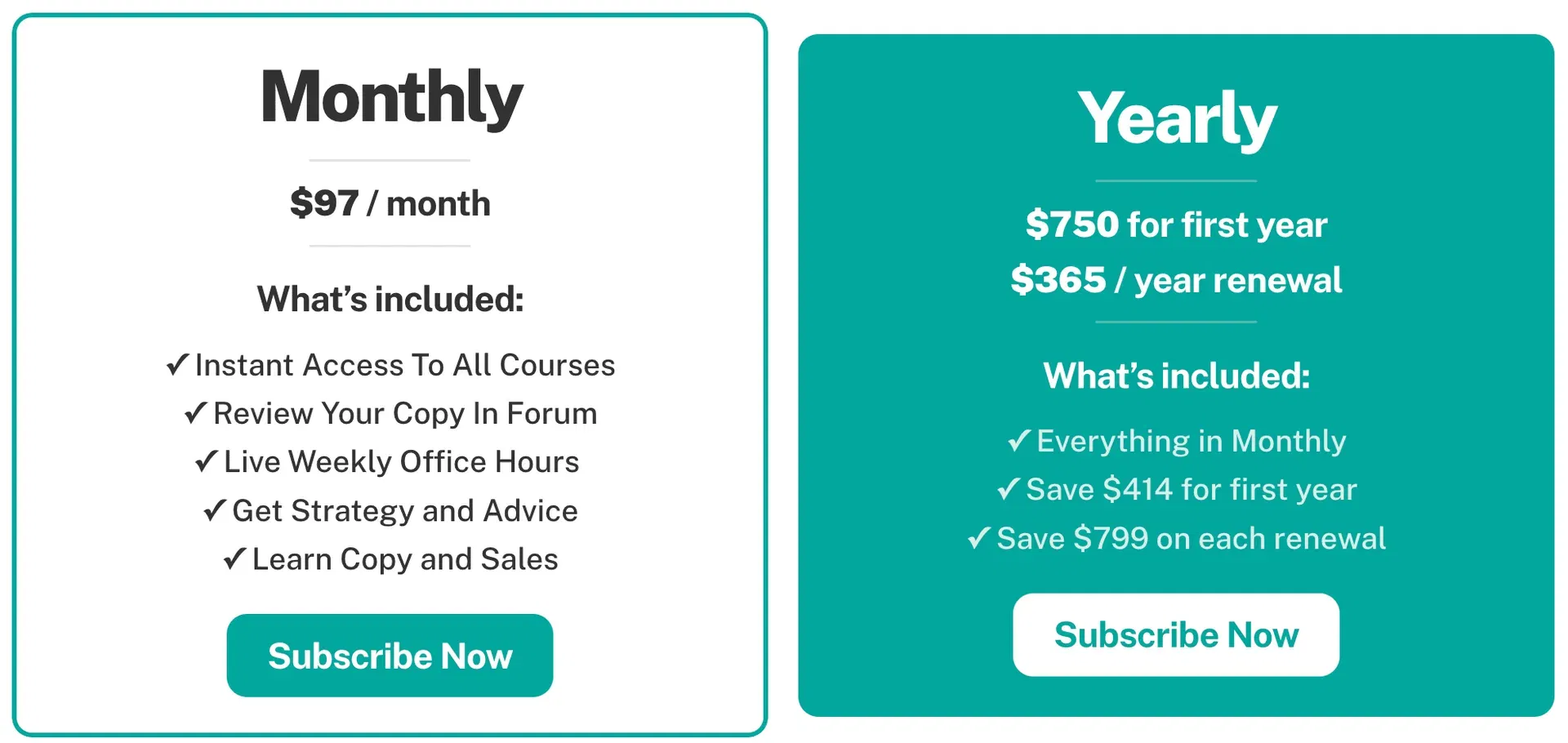This screenshot has height=743, width=1568.
Task: Click Instant Access To All Courses text
Action: 405,365
